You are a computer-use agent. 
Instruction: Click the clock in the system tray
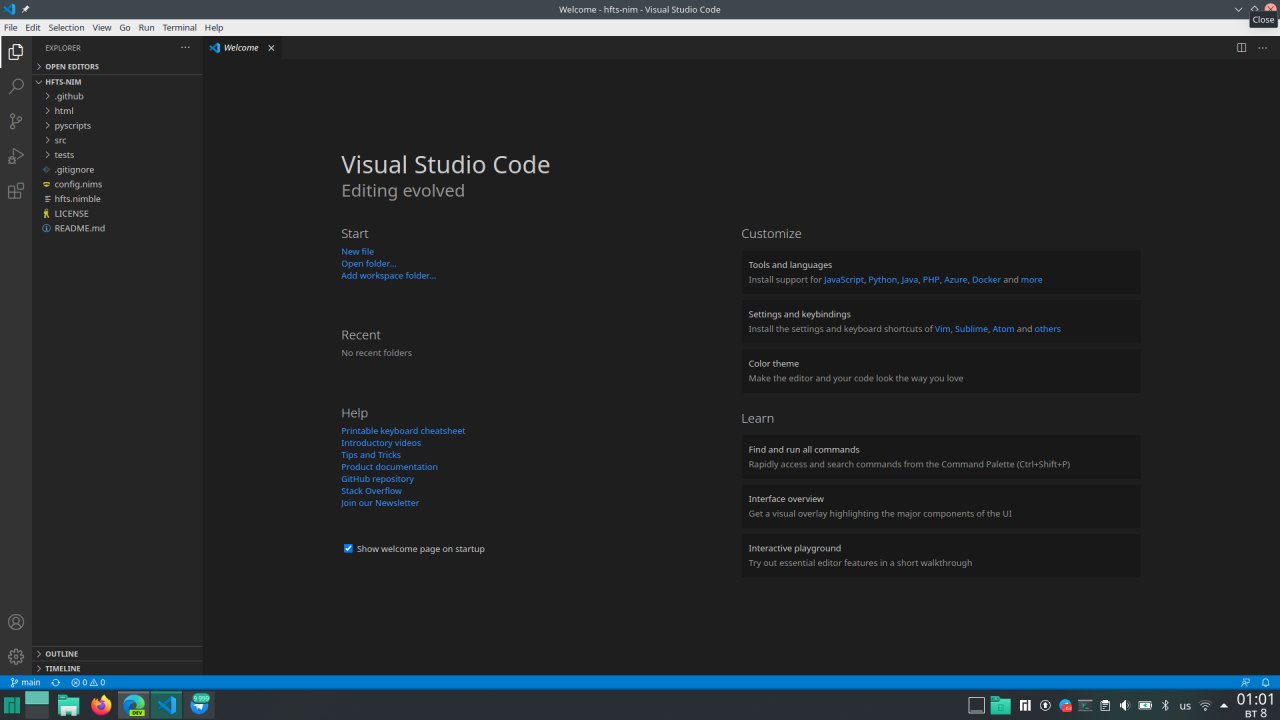coord(1256,705)
